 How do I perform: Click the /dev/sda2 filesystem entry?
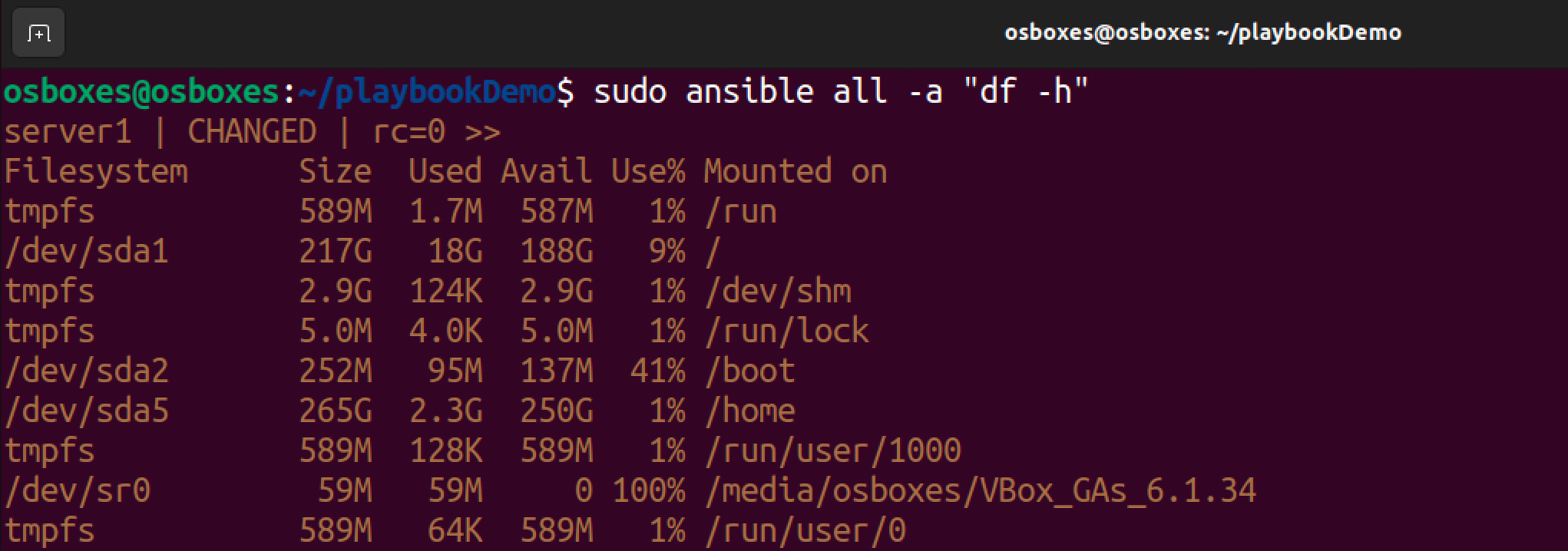tap(86, 371)
